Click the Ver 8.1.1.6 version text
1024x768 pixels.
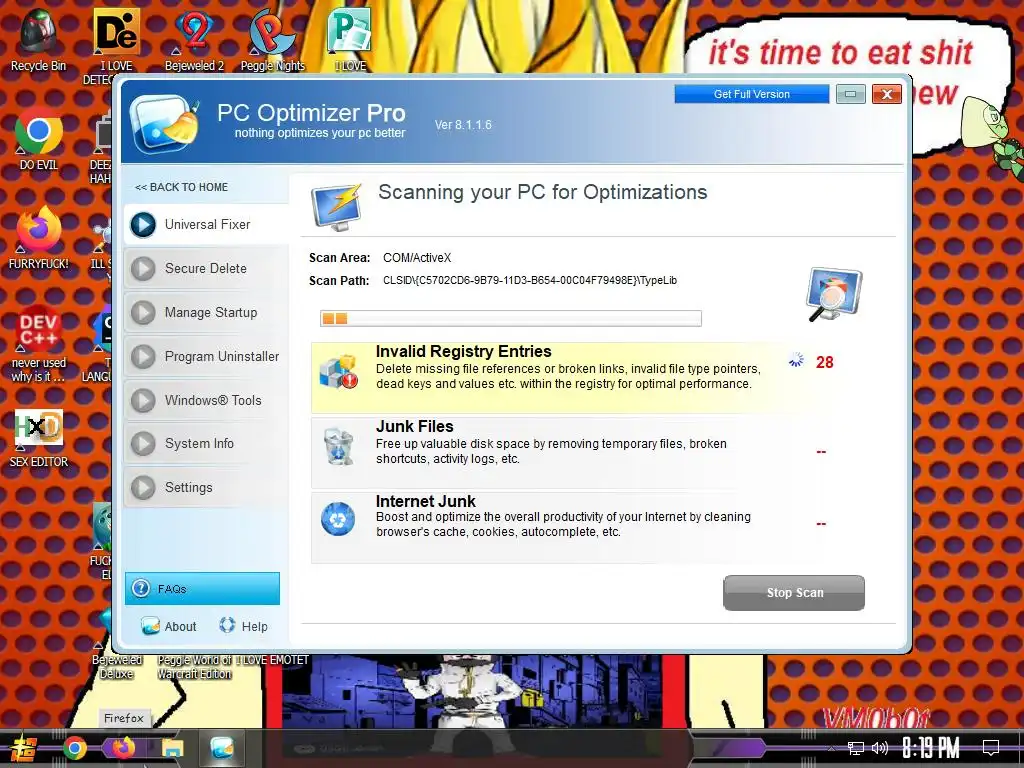click(x=463, y=125)
